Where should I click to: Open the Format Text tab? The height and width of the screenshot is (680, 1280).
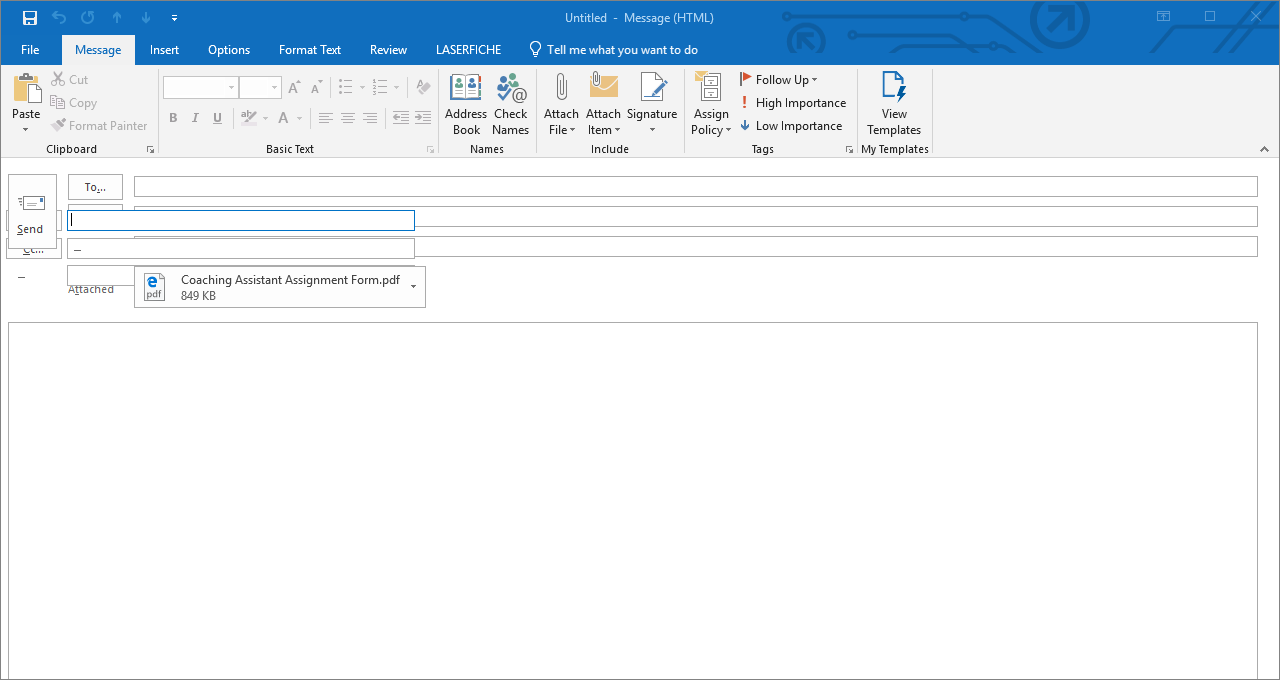pyautogui.click(x=310, y=50)
